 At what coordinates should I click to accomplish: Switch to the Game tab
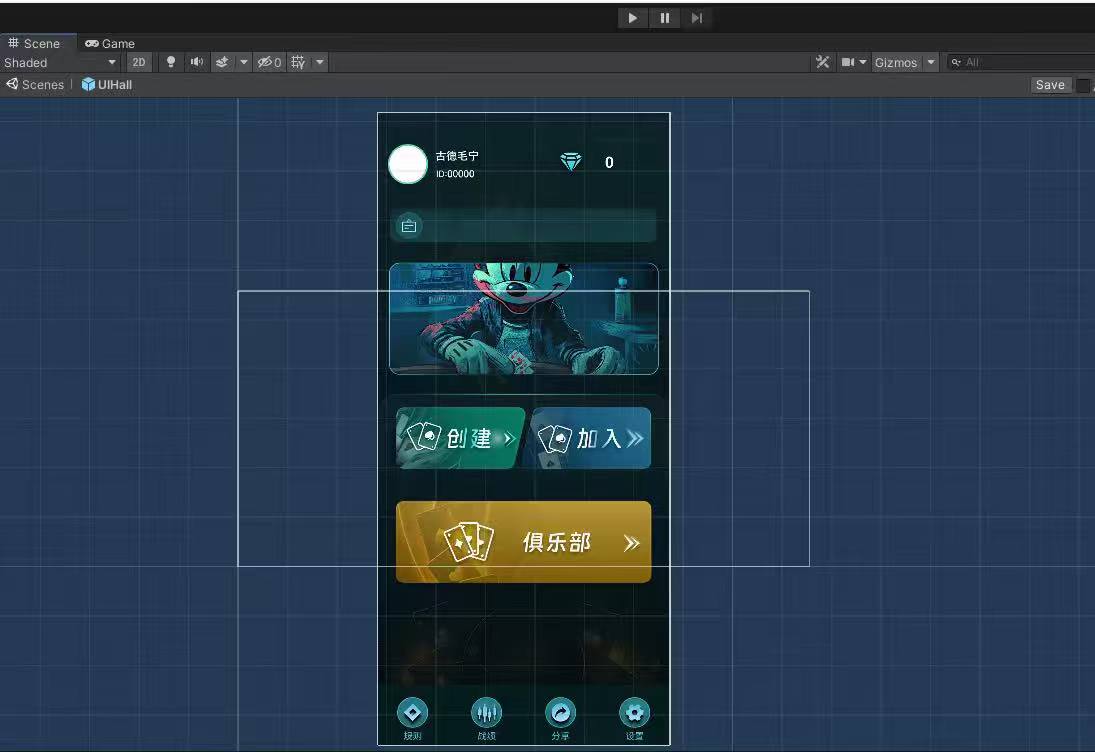(110, 43)
